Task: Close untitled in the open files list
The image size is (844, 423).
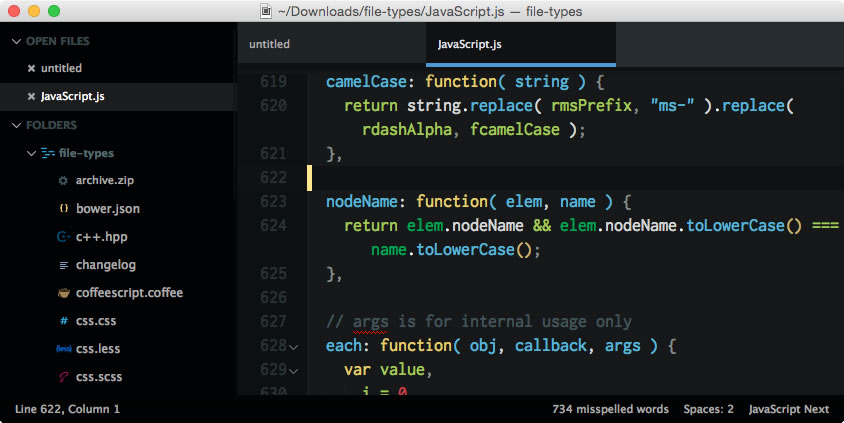Action: click(x=31, y=69)
